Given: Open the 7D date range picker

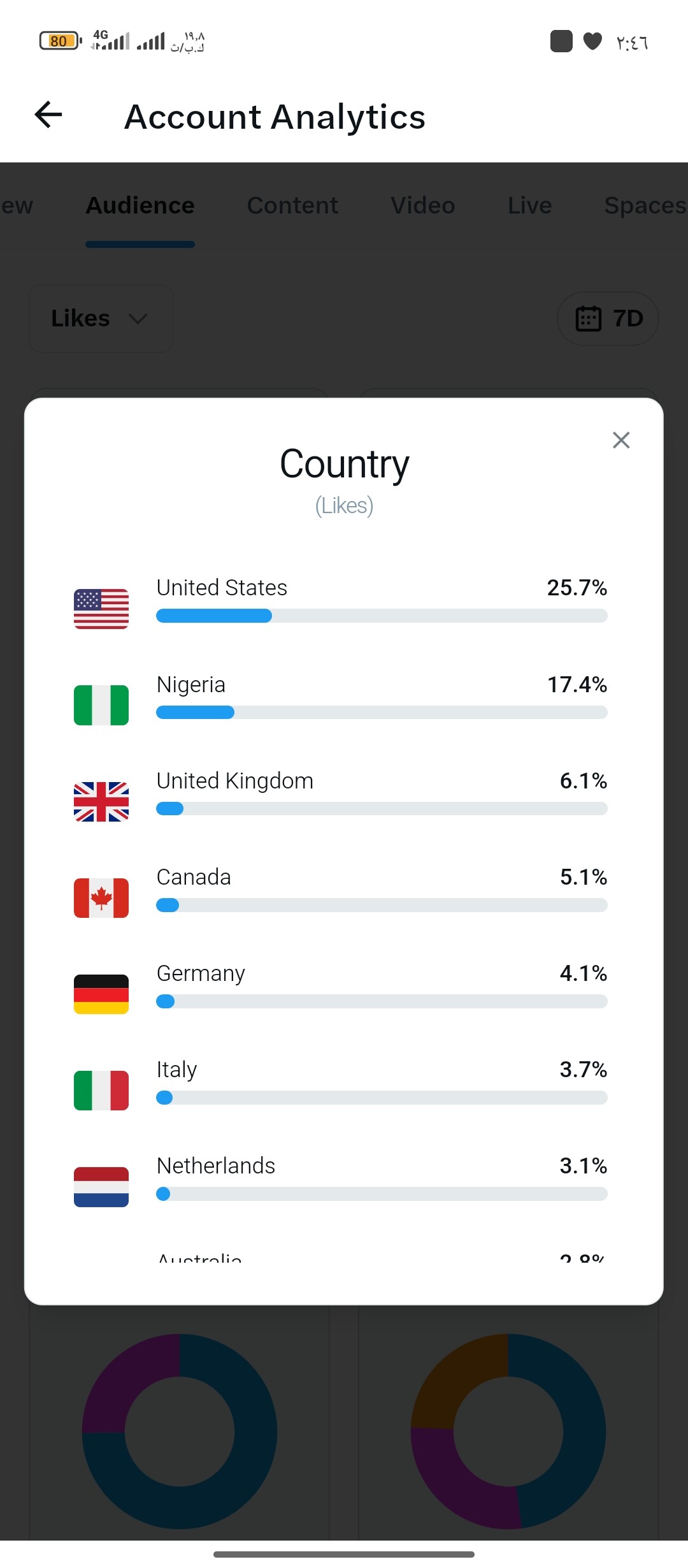Looking at the screenshot, I should pos(608,319).
